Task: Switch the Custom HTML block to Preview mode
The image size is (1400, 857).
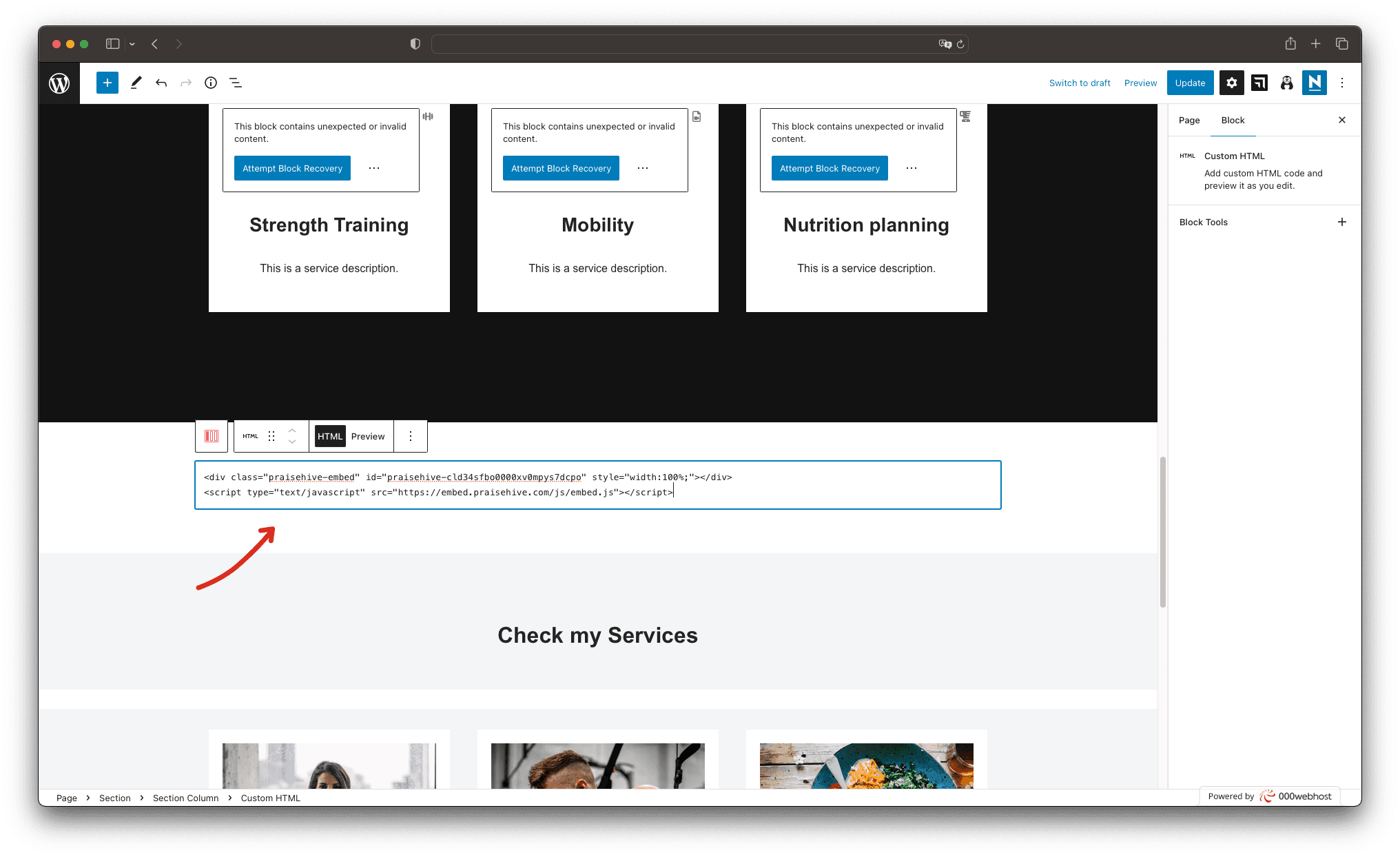Action: coord(368,436)
